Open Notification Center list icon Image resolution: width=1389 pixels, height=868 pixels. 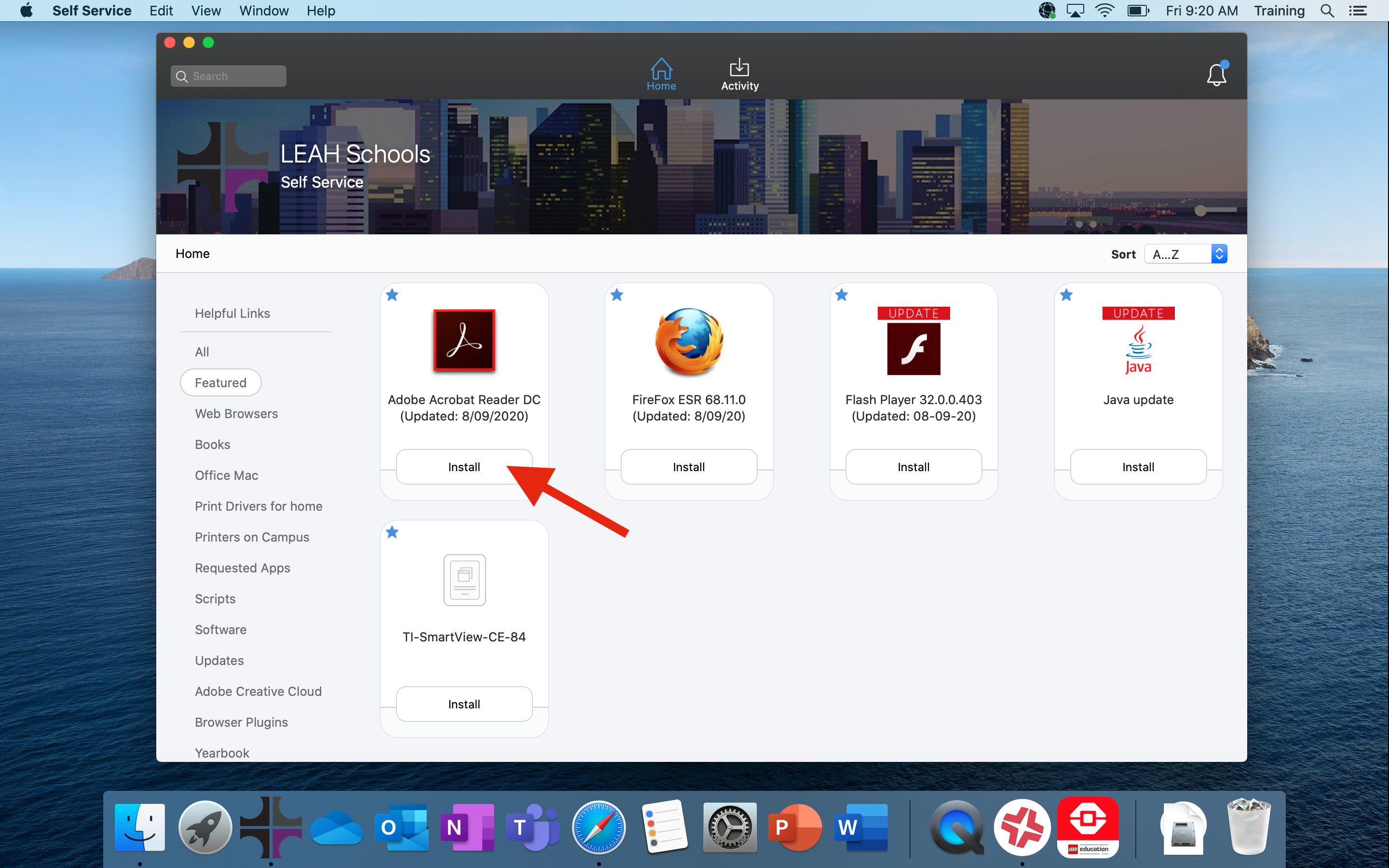tap(1358, 10)
